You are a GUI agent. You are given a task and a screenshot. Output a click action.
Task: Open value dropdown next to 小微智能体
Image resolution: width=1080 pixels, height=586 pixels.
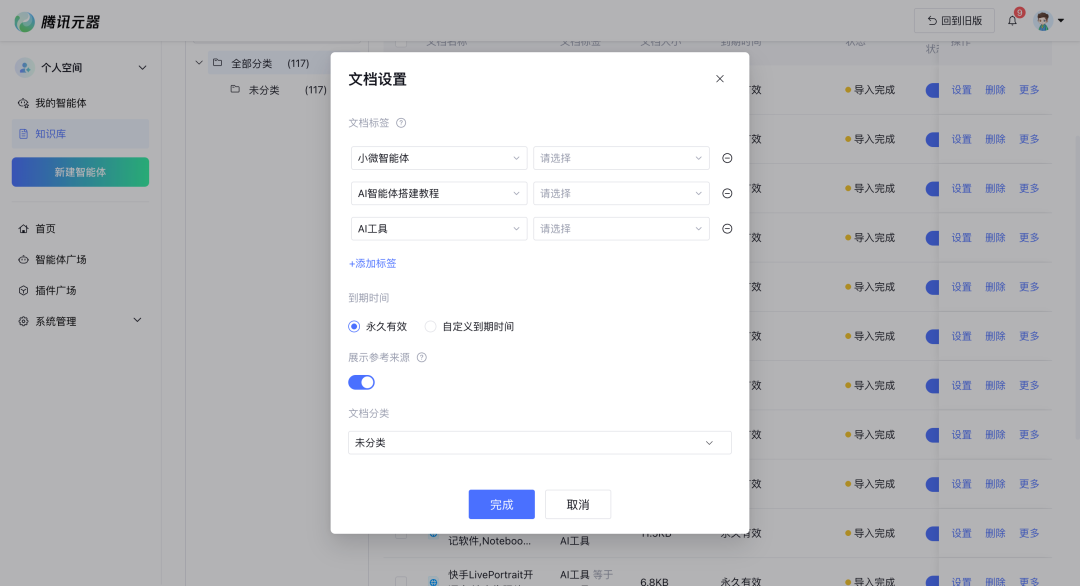click(621, 158)
